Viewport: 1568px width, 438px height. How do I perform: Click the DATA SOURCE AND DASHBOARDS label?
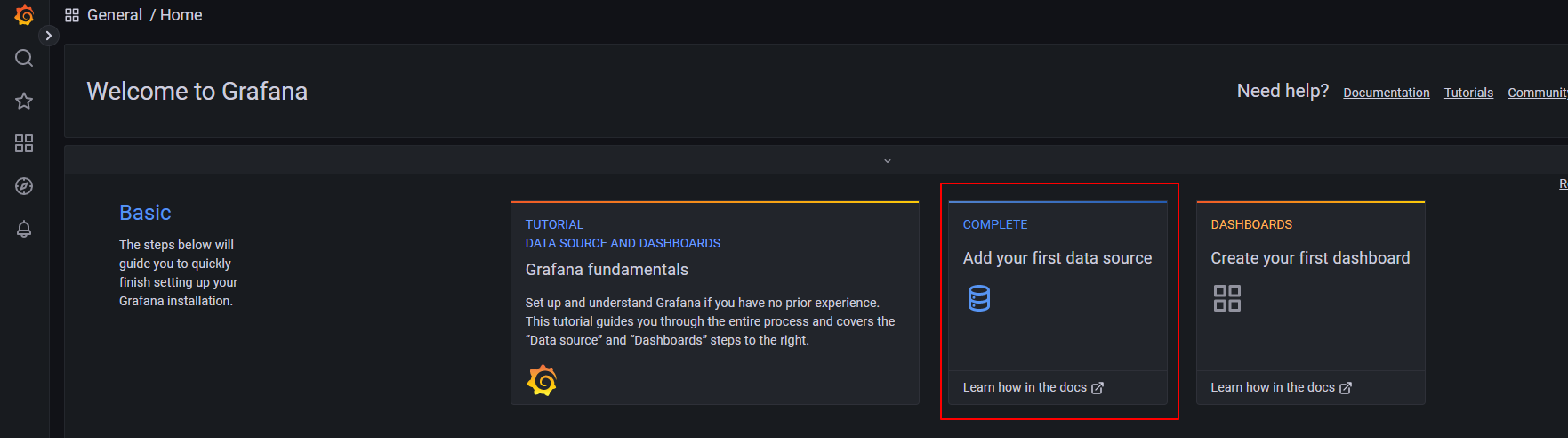623,243
